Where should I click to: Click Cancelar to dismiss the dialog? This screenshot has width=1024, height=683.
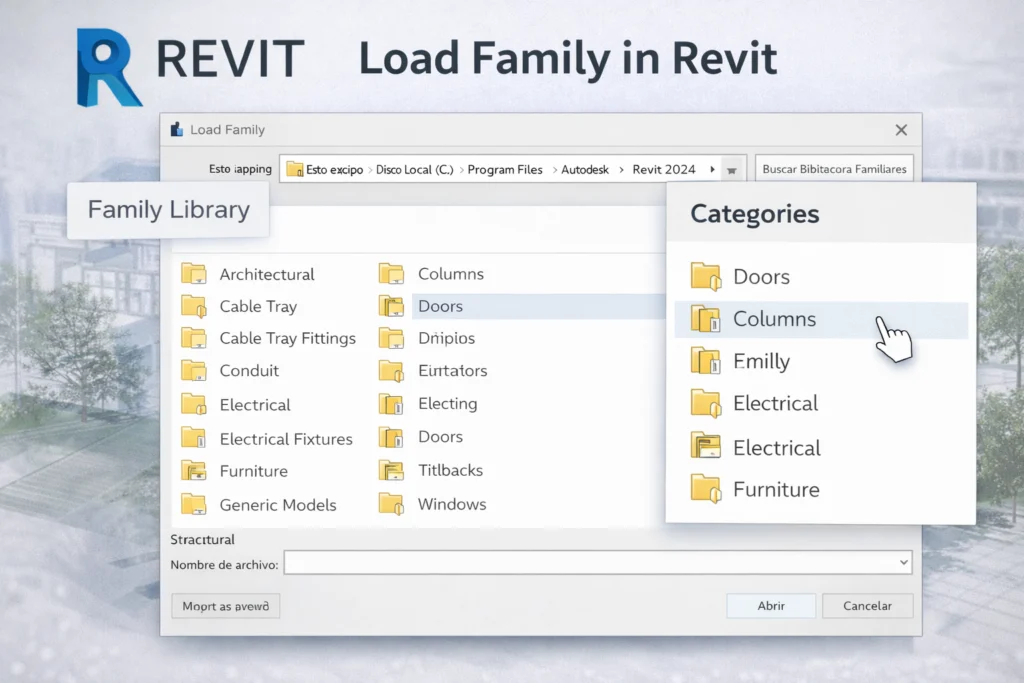tap(866, 605)
